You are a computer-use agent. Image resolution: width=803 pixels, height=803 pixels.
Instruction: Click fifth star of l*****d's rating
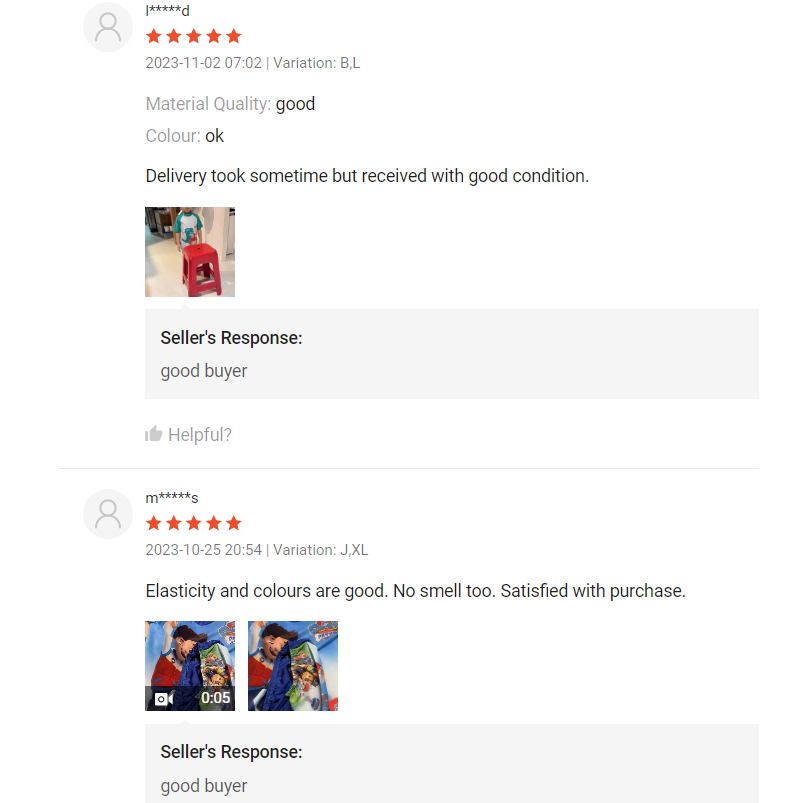point(234,36)
